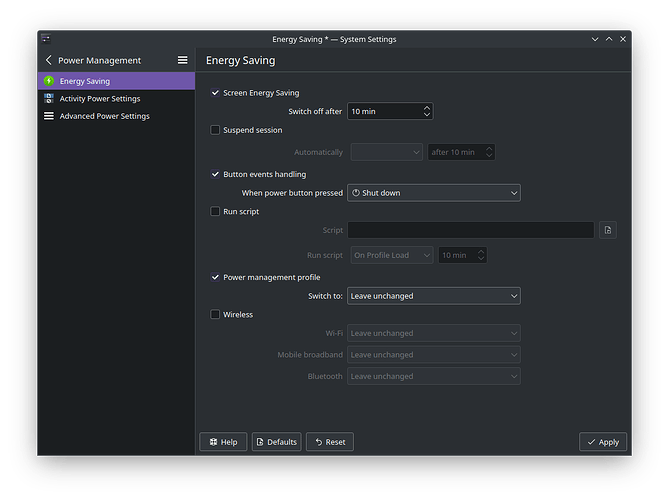Open the hamburger menu in sidebar header
The height and width of the screenshot is (500, 669).
pyautogui.click(x=182, y=60)
